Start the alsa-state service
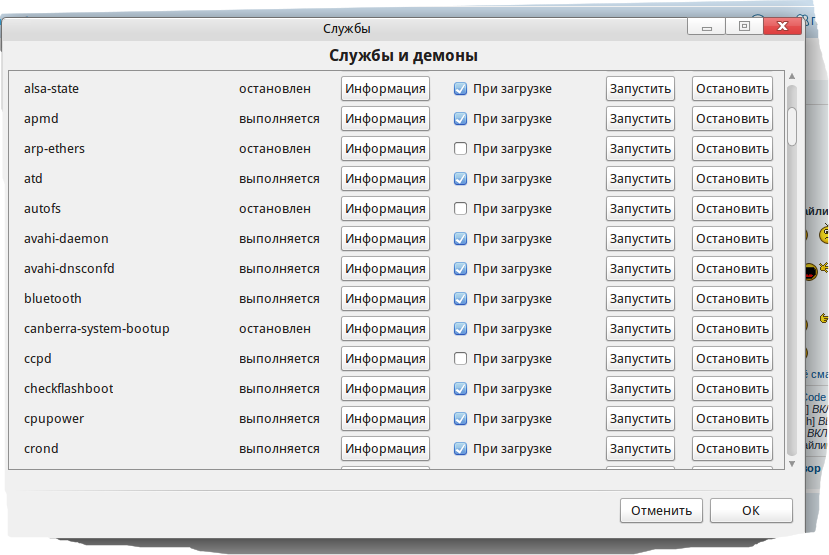Viewport: 829px width, 555px height. [640, 89]
